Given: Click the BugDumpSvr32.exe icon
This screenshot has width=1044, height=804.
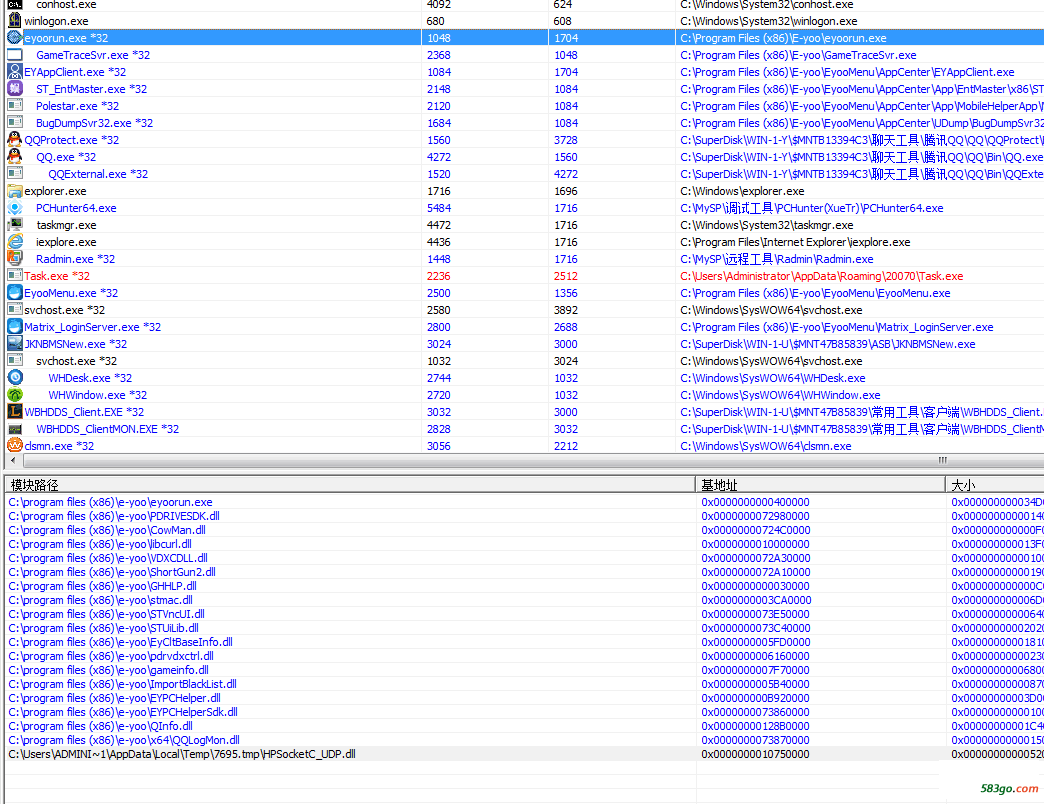Looking at the screenshot, I should [15, 122].
